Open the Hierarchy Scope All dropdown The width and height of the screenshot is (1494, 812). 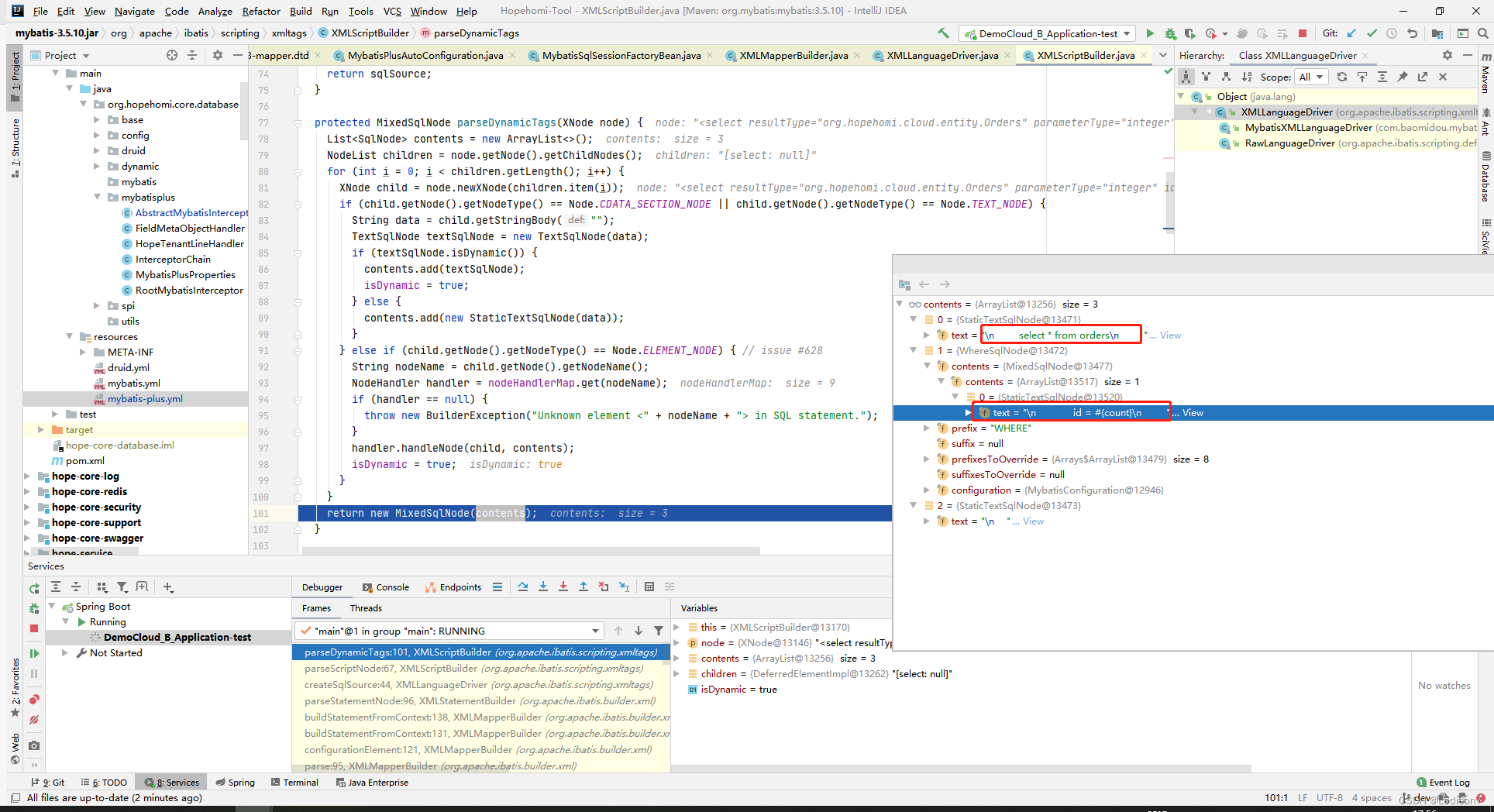[x=1311, y=77]
